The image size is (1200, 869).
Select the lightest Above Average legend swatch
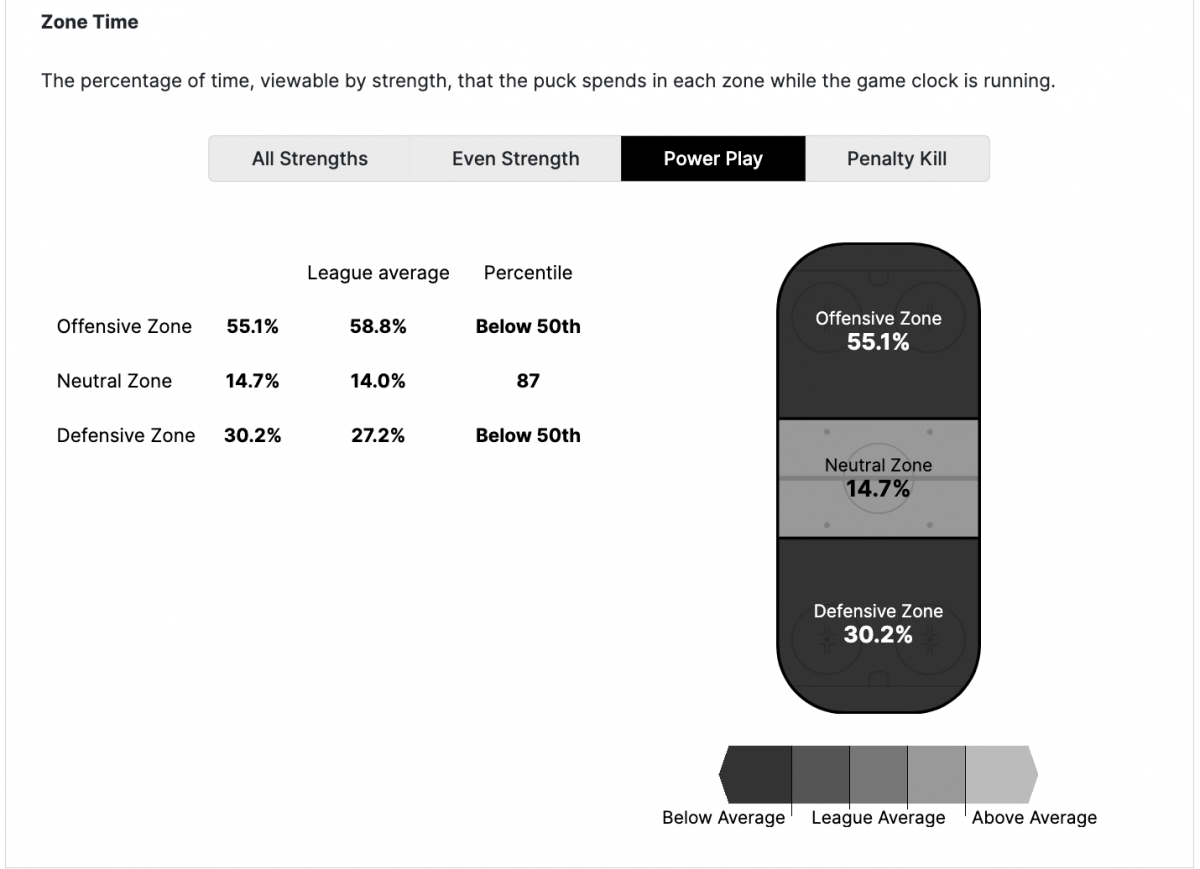pyautogui.click(x=1000, y=774)
